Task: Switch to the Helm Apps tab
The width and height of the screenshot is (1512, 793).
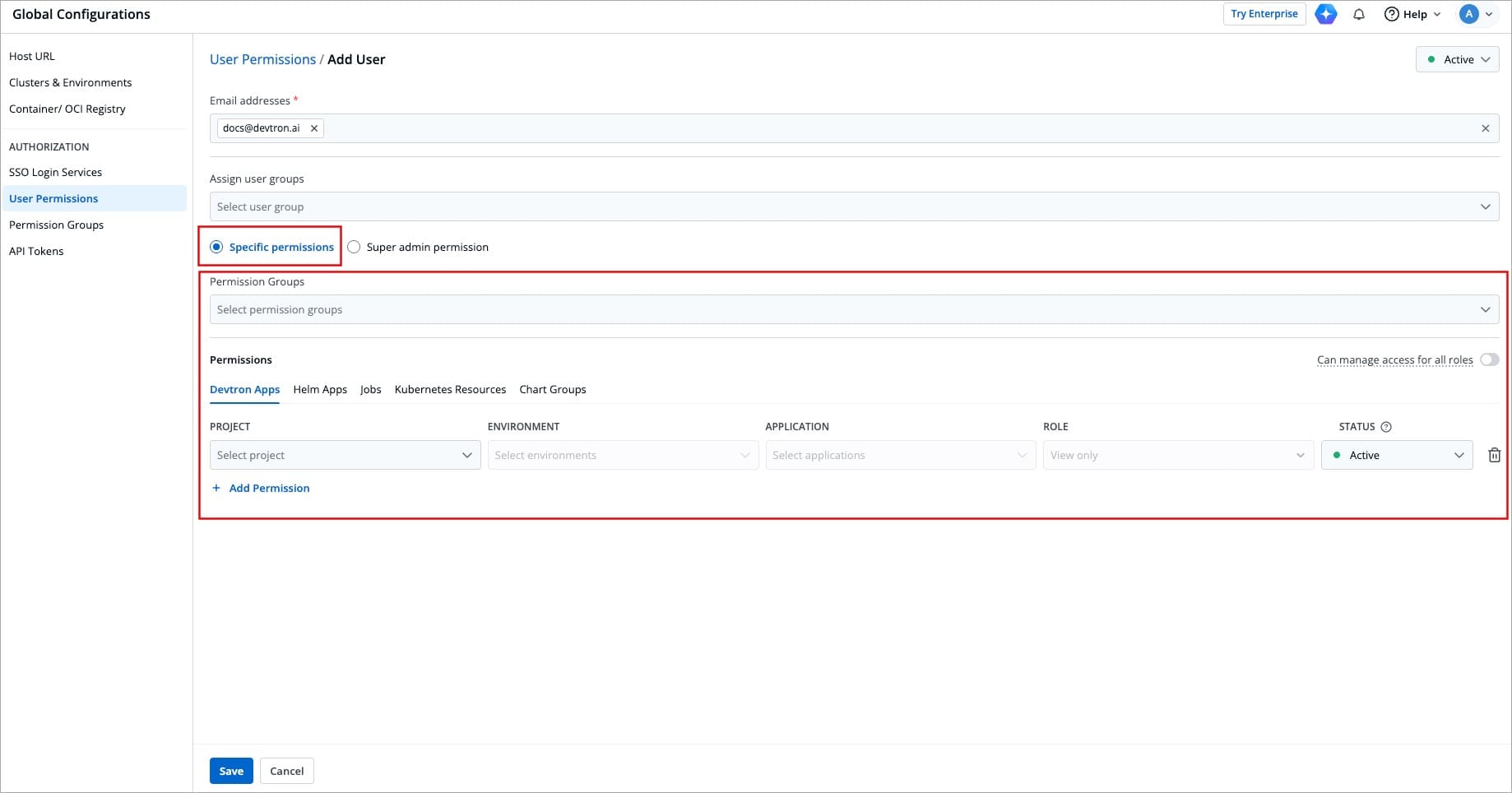Action: pyautogui.click(x=320, y=389)
